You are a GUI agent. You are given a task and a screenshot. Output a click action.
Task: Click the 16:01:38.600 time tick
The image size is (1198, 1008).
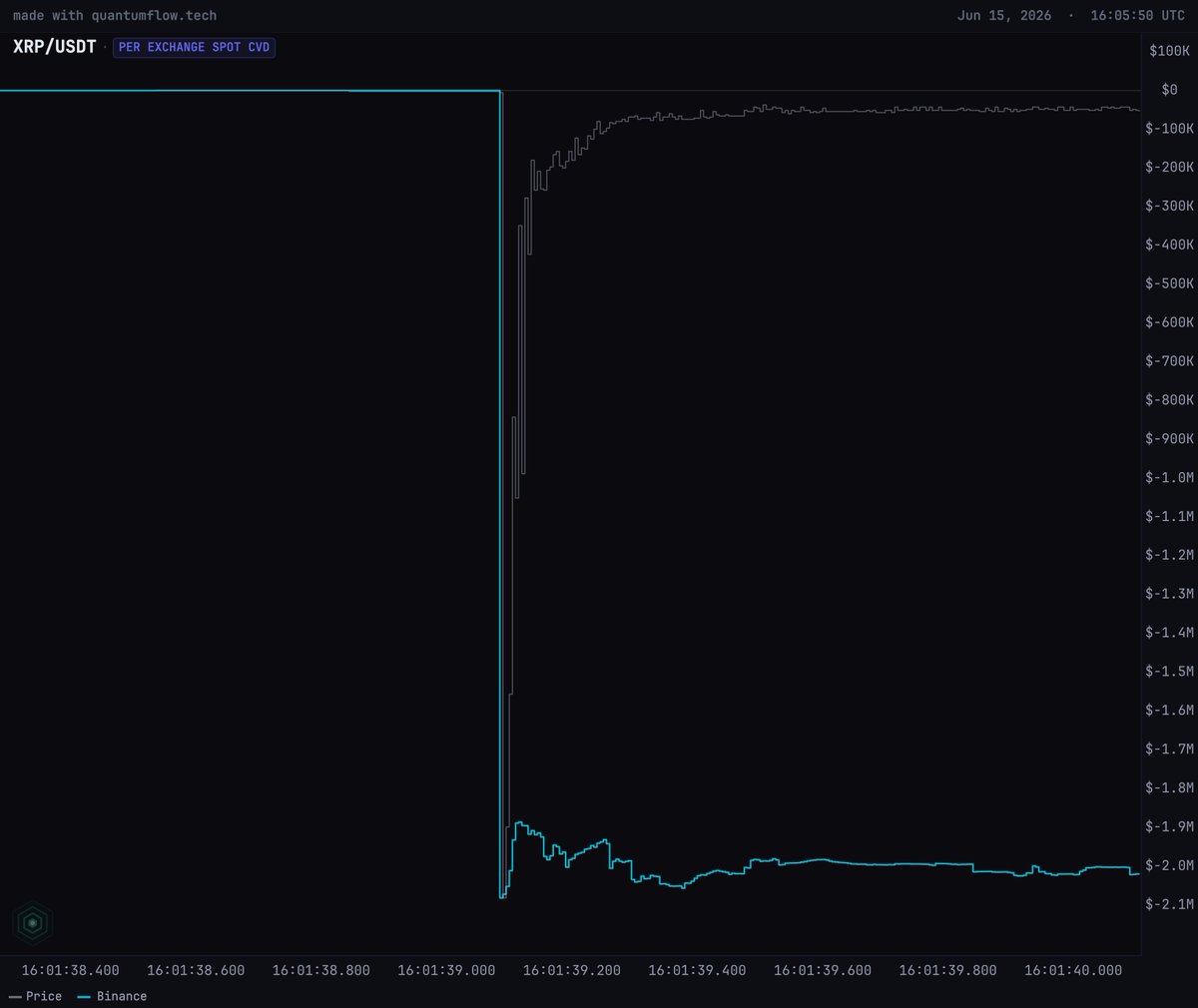196,970
